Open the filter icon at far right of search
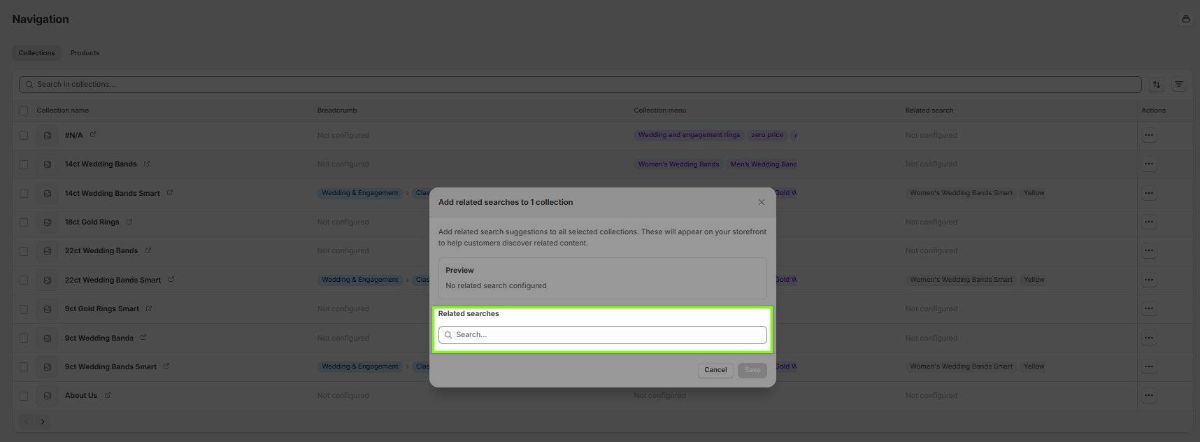This screenshot has width=1200, height=442. pyautogui.click(x=1179, y=85)
